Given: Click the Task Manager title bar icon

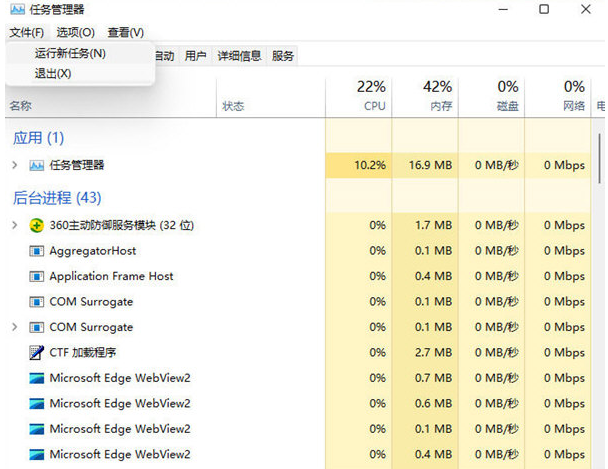Looking at the screenshot, I should 17,9.
